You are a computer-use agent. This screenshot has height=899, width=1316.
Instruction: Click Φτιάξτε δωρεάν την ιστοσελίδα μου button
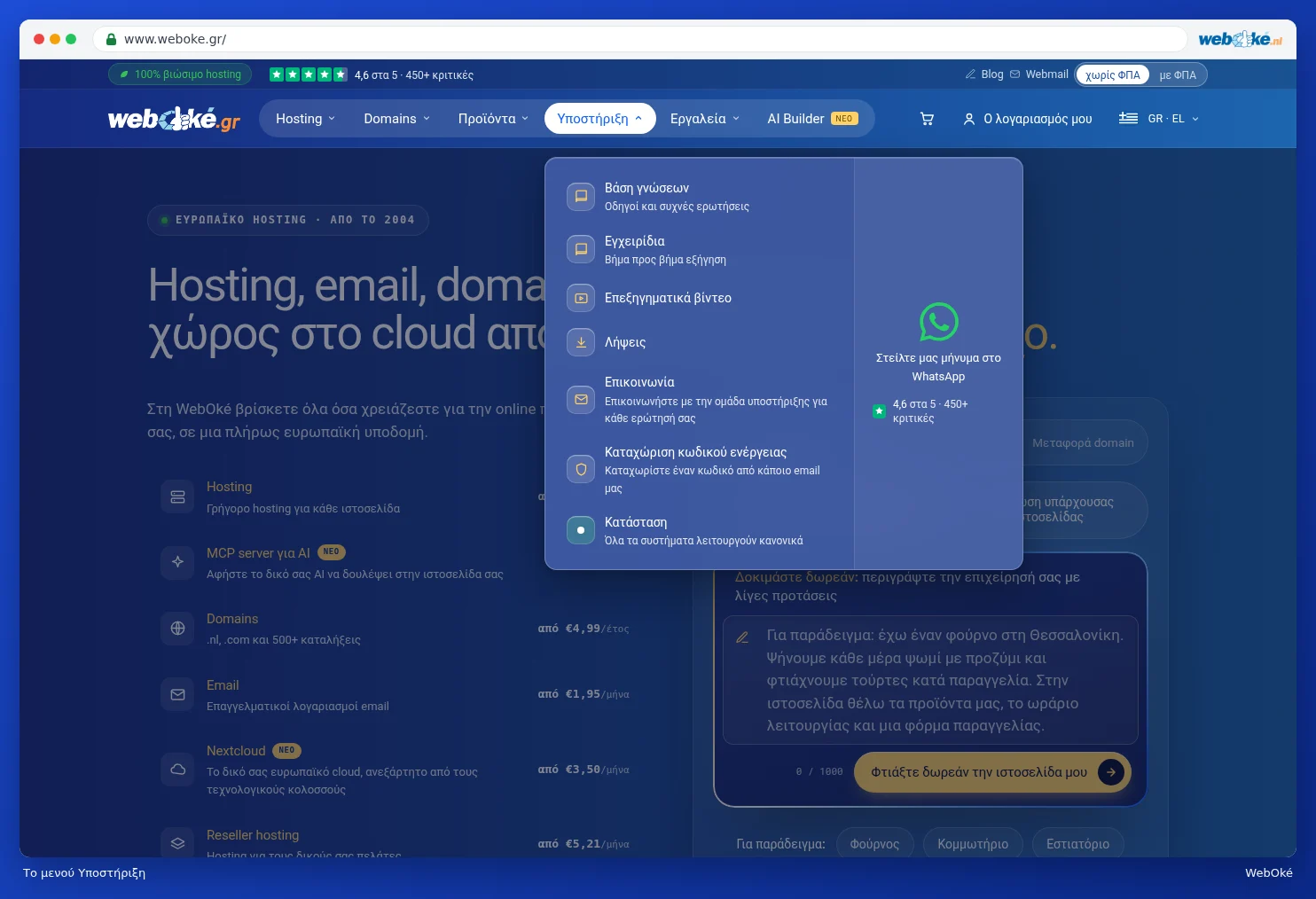[992, 772]
